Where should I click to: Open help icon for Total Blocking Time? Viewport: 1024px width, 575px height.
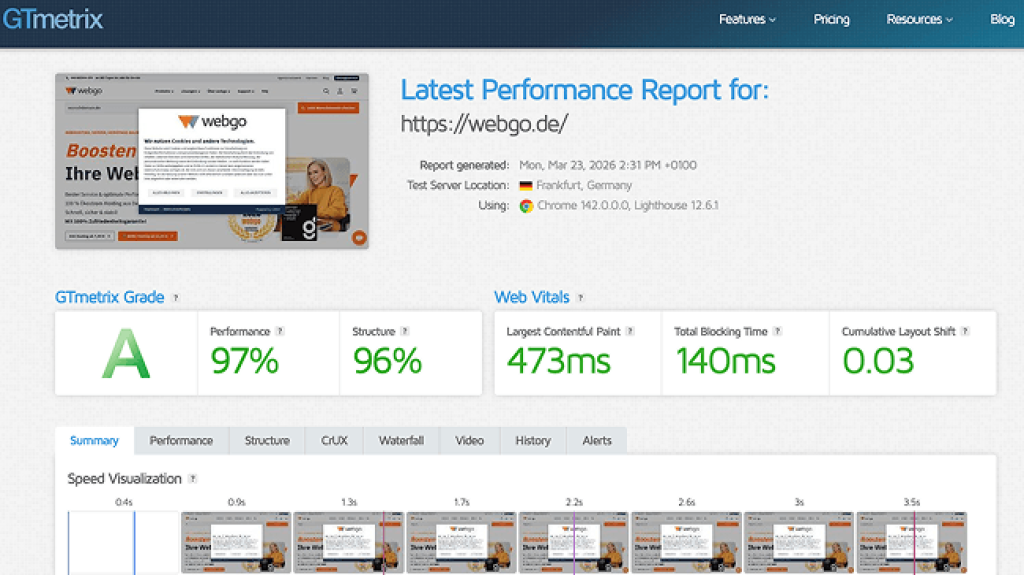(777, 331)
